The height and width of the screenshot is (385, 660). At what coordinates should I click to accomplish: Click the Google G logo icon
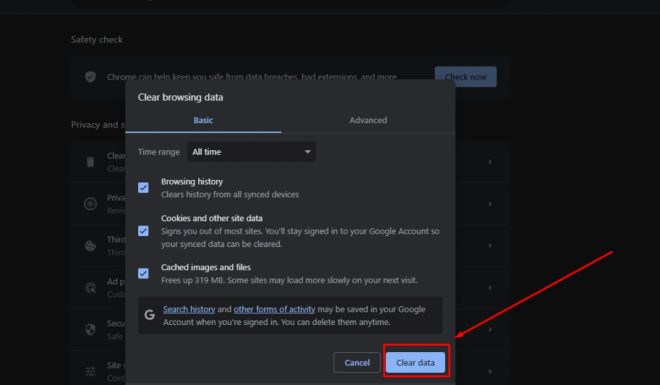tap(149, 315)
